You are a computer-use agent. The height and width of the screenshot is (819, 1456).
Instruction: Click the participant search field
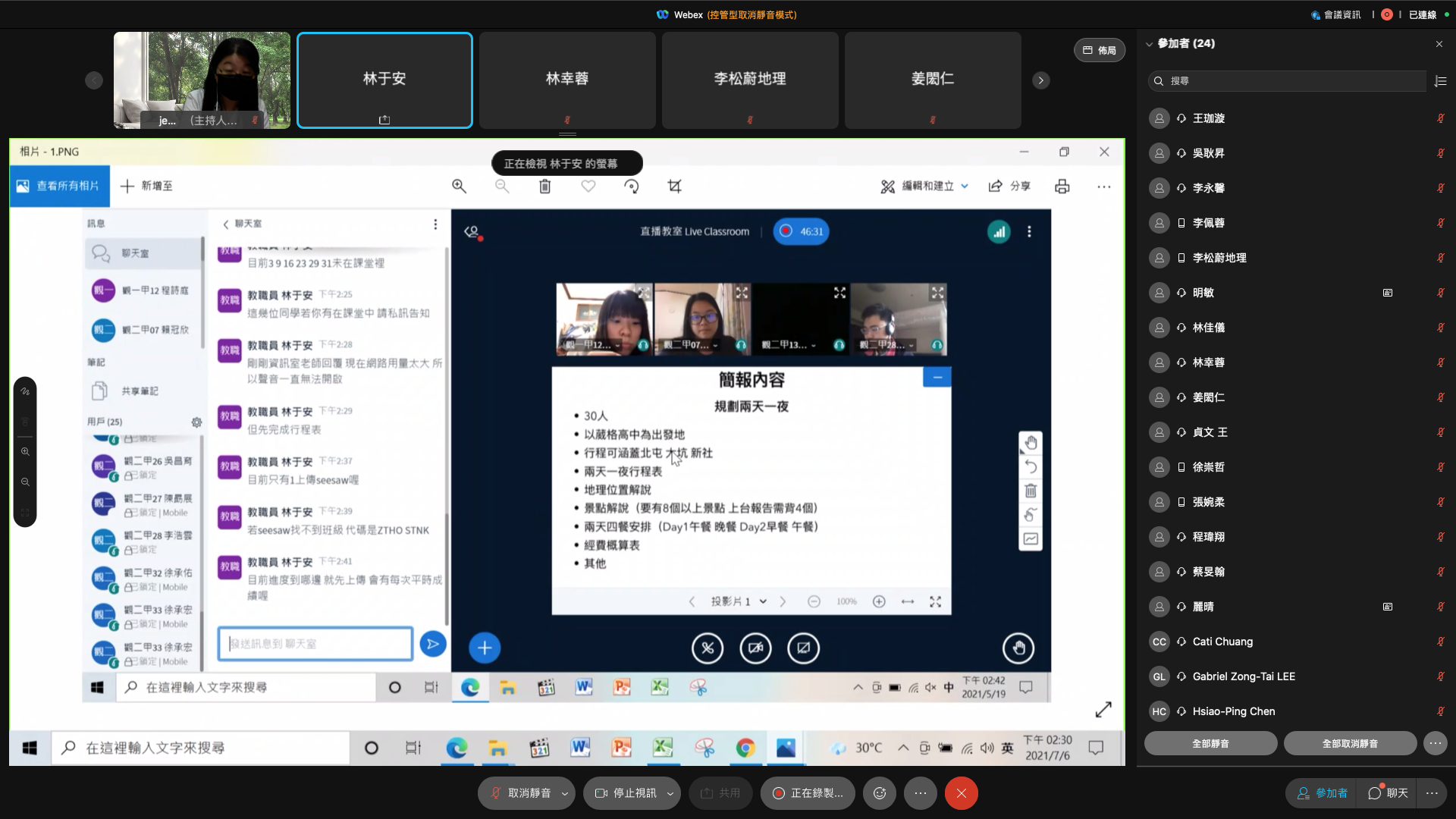point(1289,81)
